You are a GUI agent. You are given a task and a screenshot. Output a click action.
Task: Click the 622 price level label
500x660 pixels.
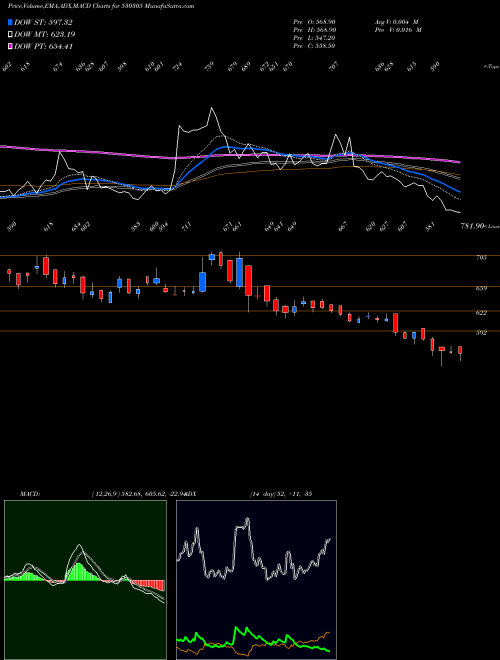[481, 313]
